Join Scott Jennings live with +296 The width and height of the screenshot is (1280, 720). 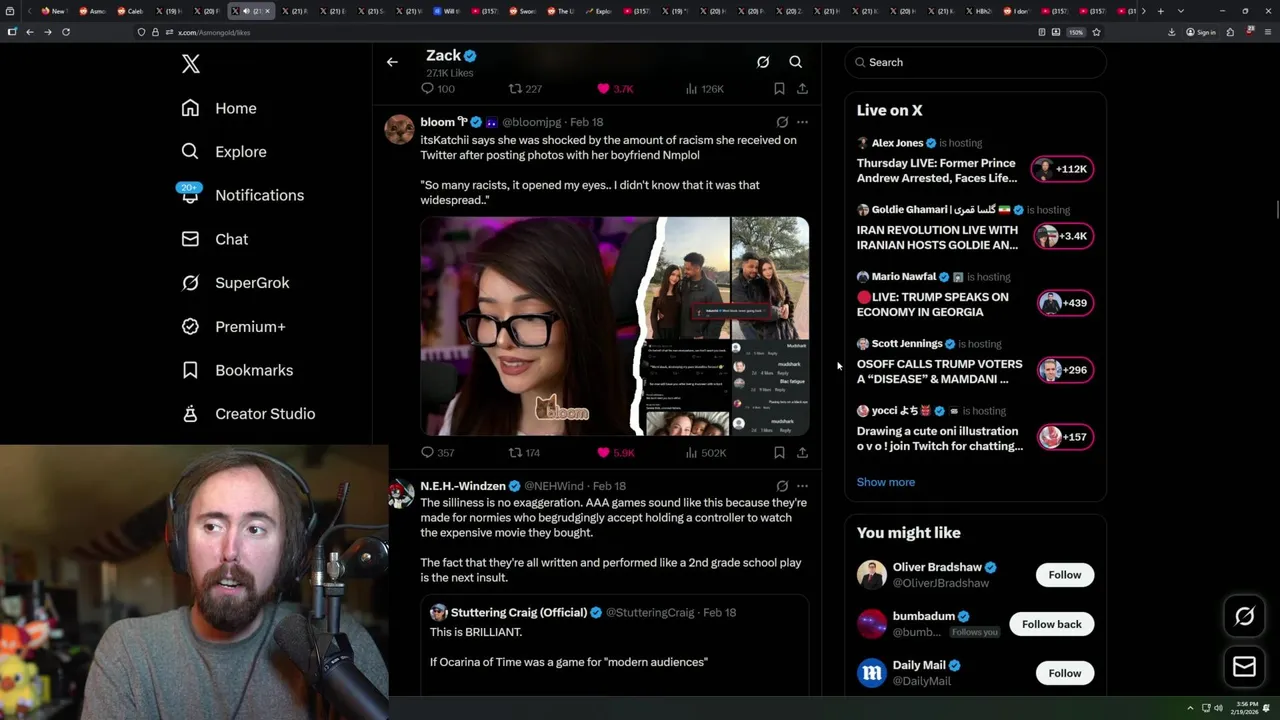(1063, 370)
